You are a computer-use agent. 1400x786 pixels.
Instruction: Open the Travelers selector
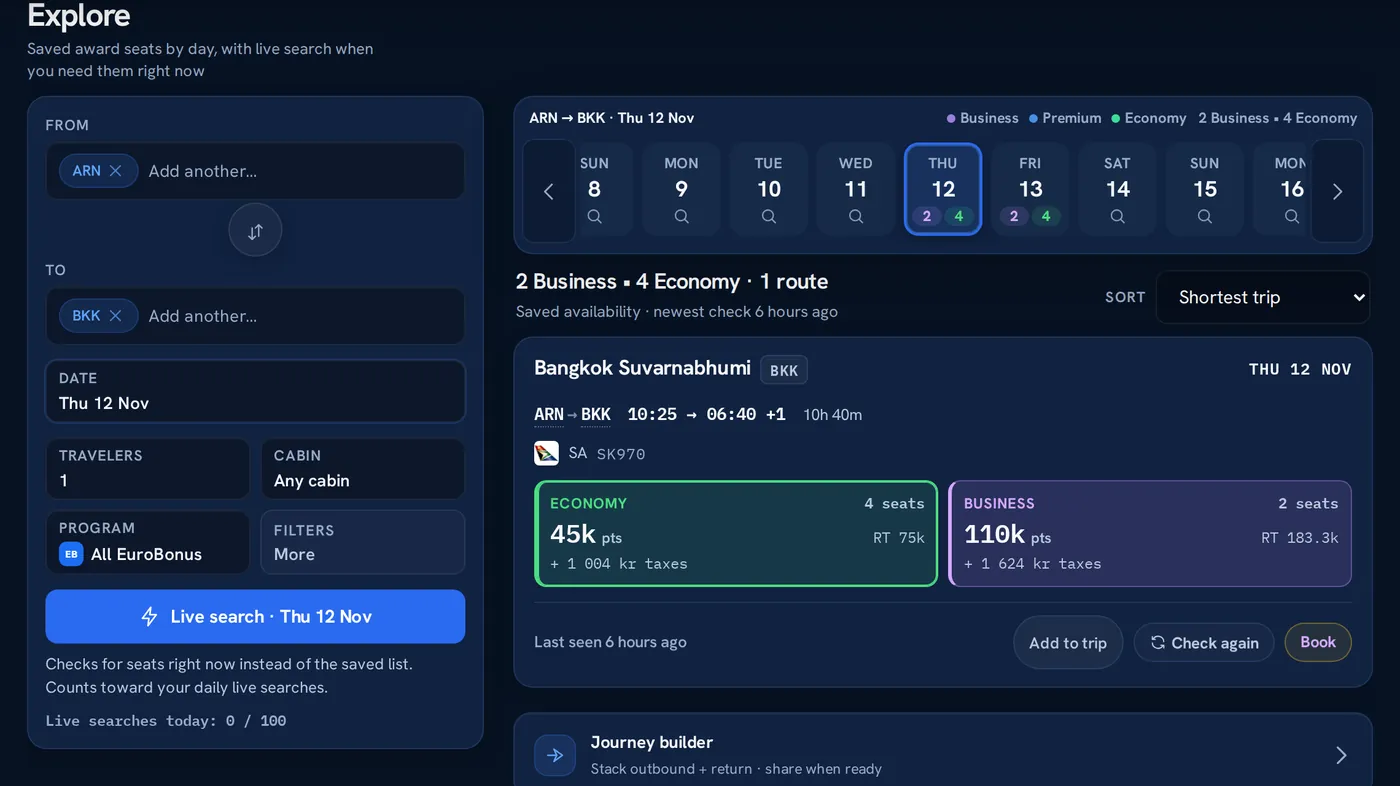pyautogui.click(x=148, y=469)
